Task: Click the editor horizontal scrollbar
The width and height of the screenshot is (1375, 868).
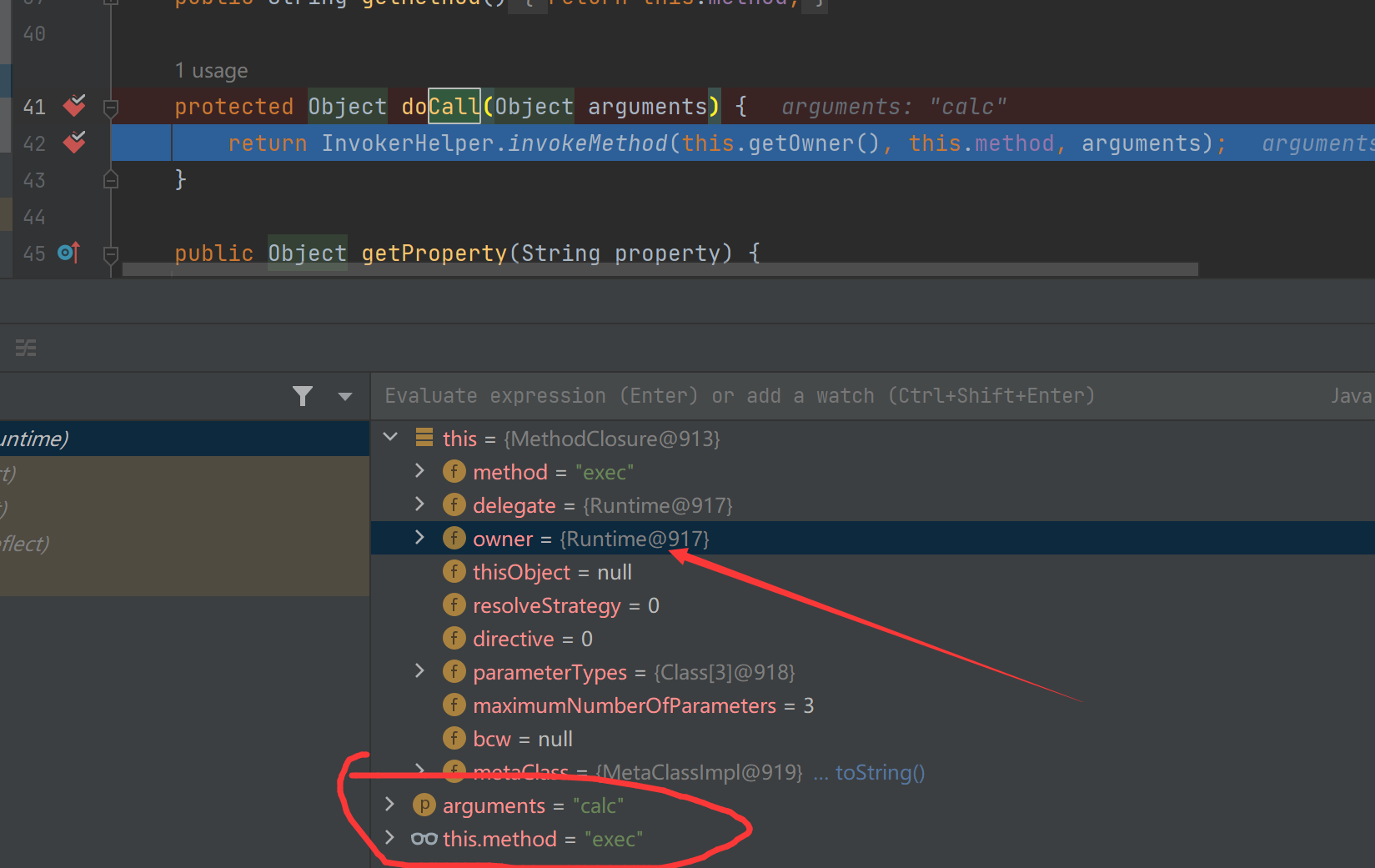Action: tap(659, 269)
